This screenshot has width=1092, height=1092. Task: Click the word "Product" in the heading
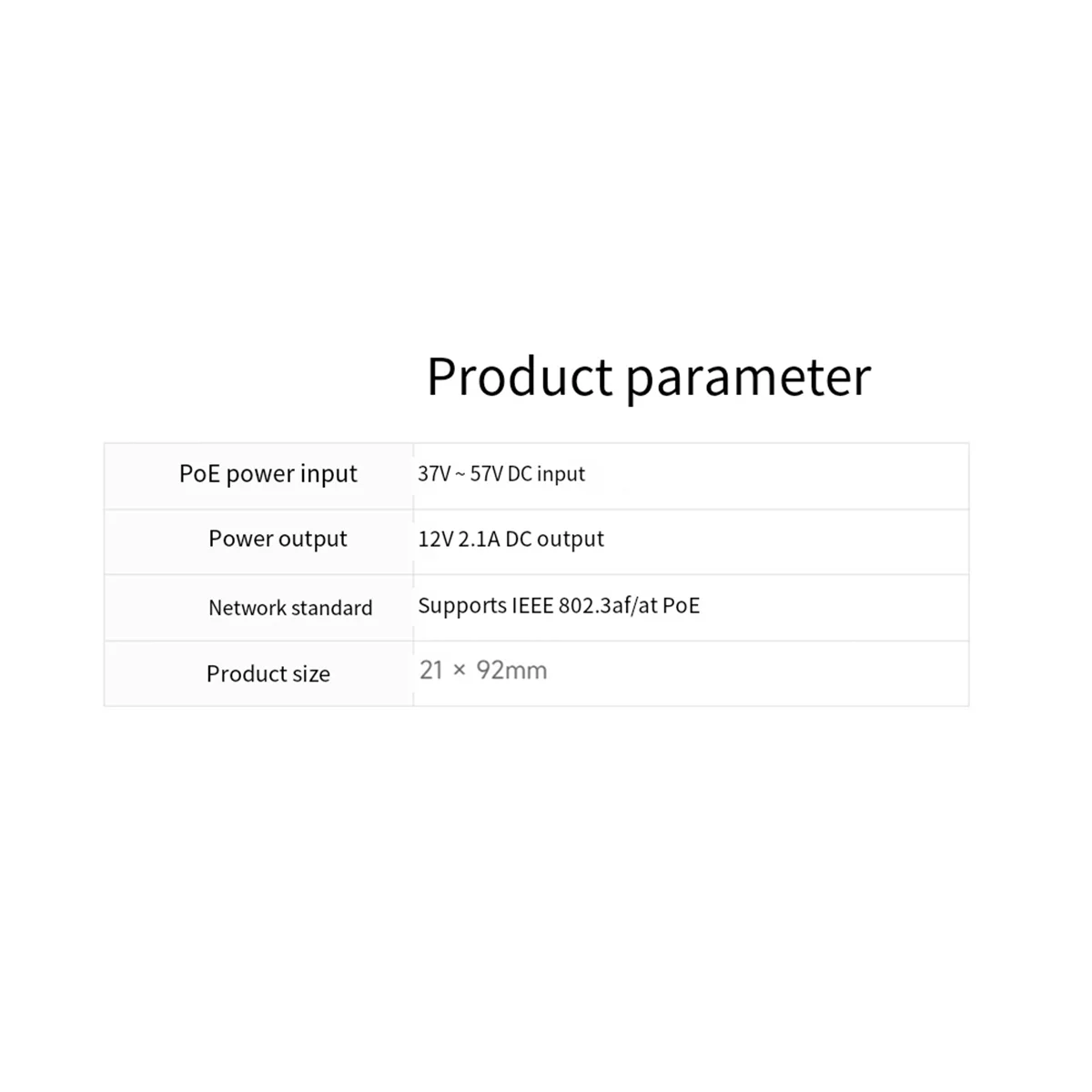pyautogui.click(x=520, y=377)
